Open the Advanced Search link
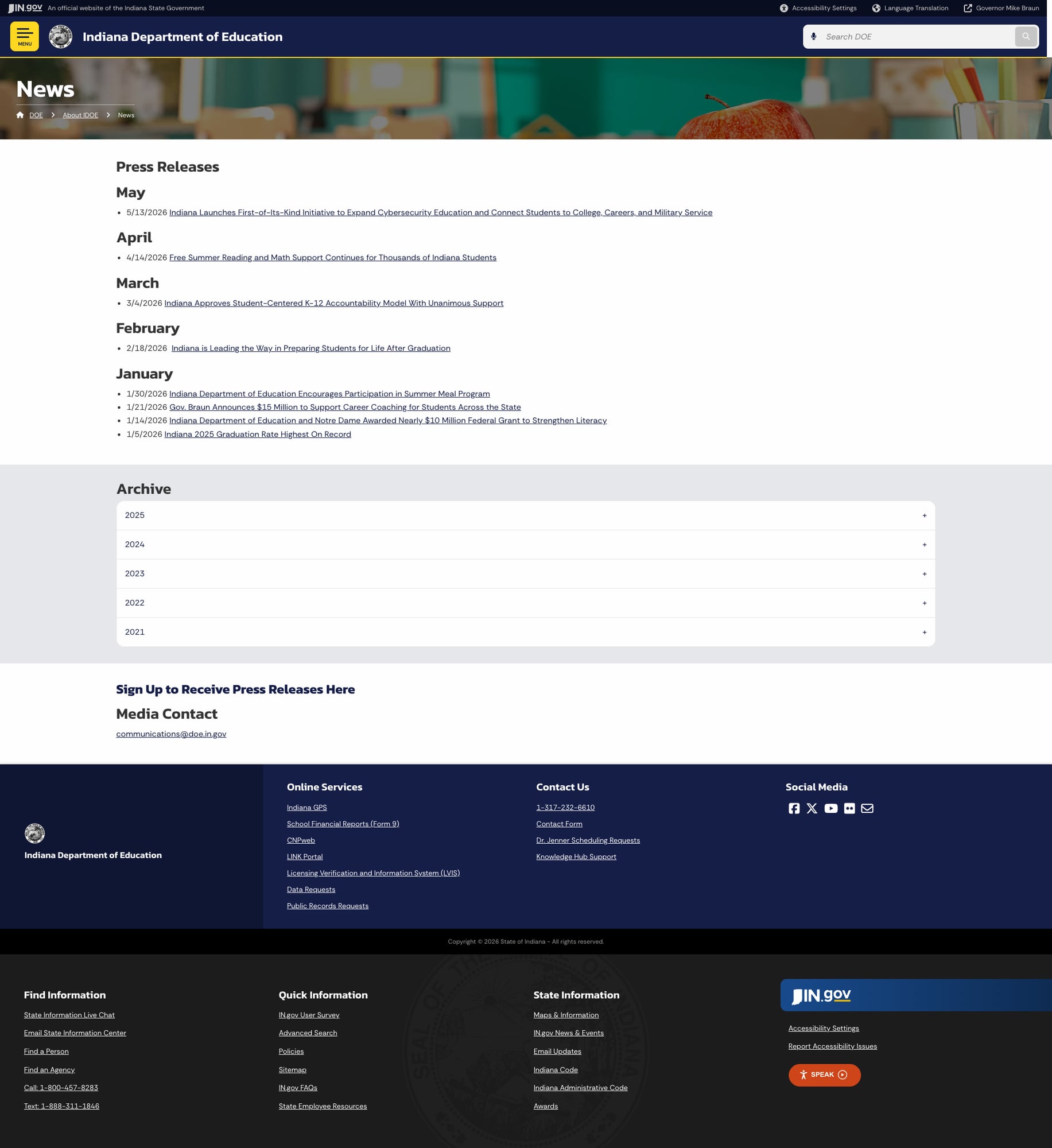The height and width of the screenshot is (1148, 1052). coord(308,1033)
